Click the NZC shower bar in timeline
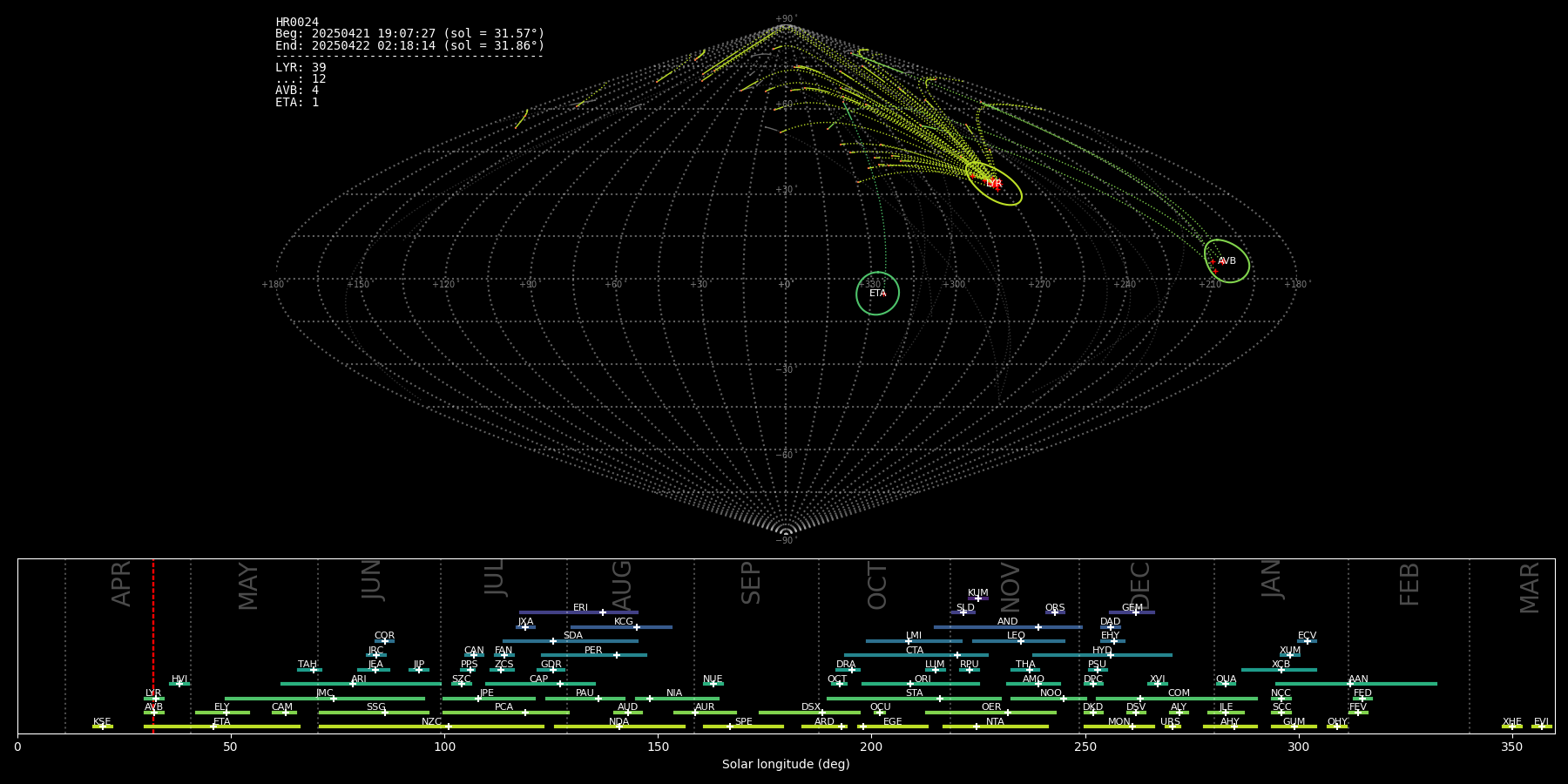 coord(431,727)
